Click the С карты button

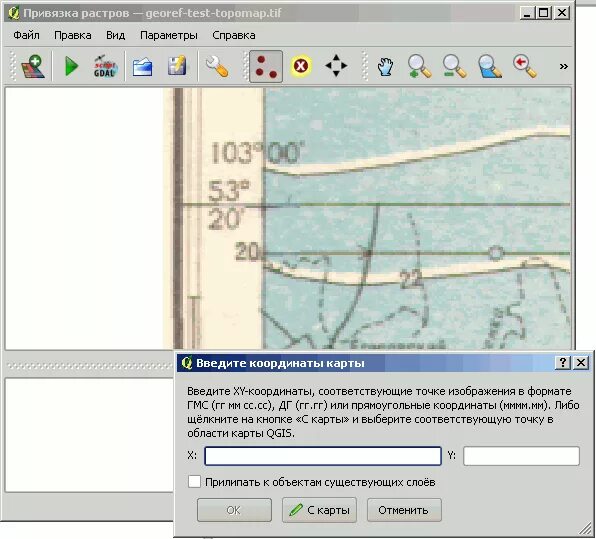[319, 510]
